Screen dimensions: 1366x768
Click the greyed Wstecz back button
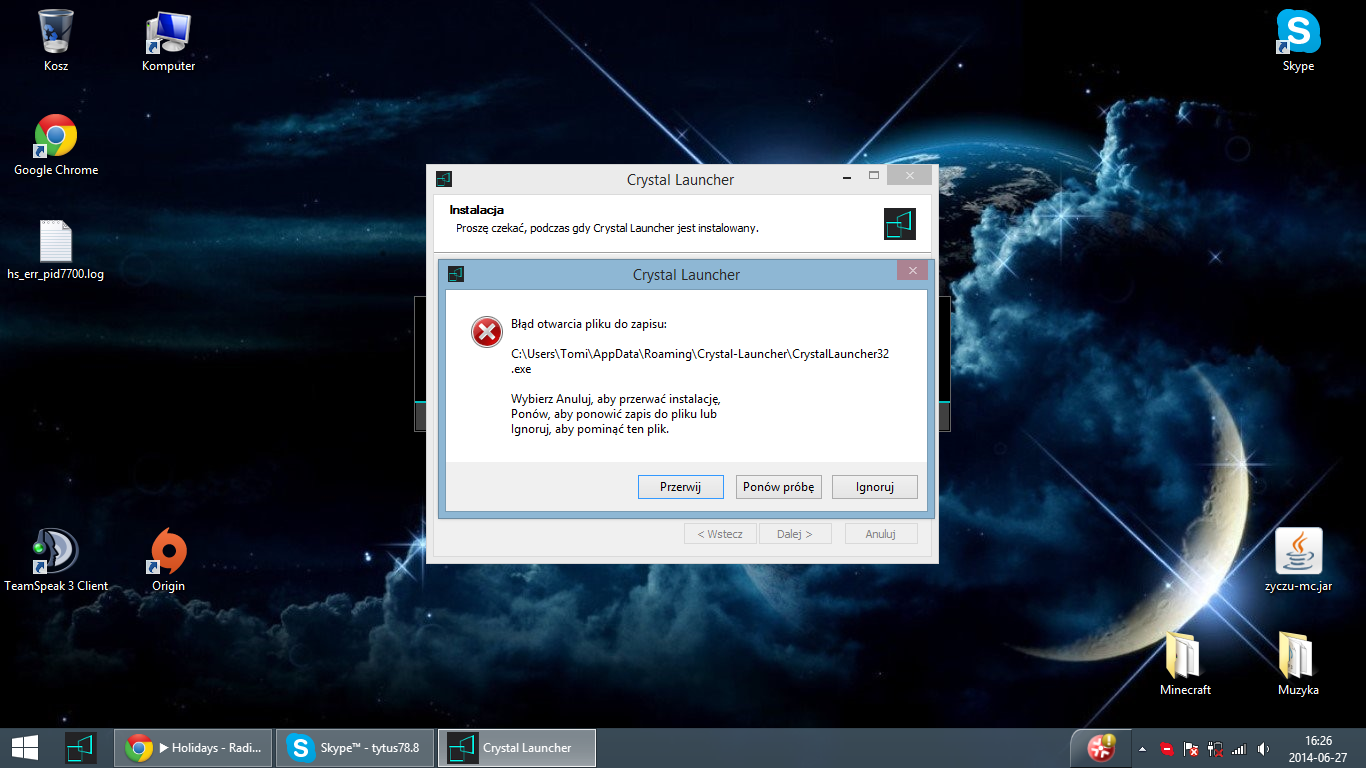720,534
